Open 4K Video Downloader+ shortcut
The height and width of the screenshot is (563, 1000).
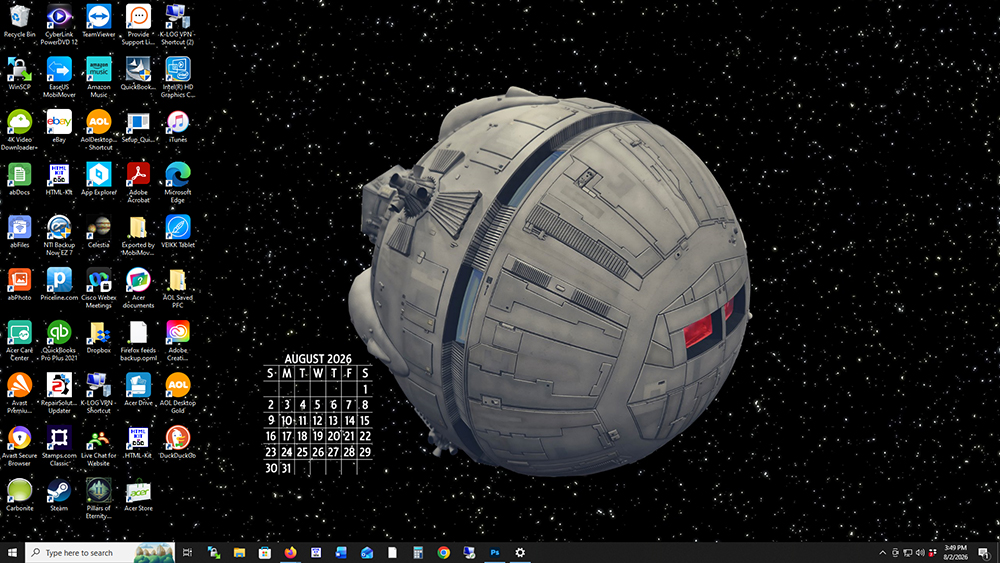[19, 130]
